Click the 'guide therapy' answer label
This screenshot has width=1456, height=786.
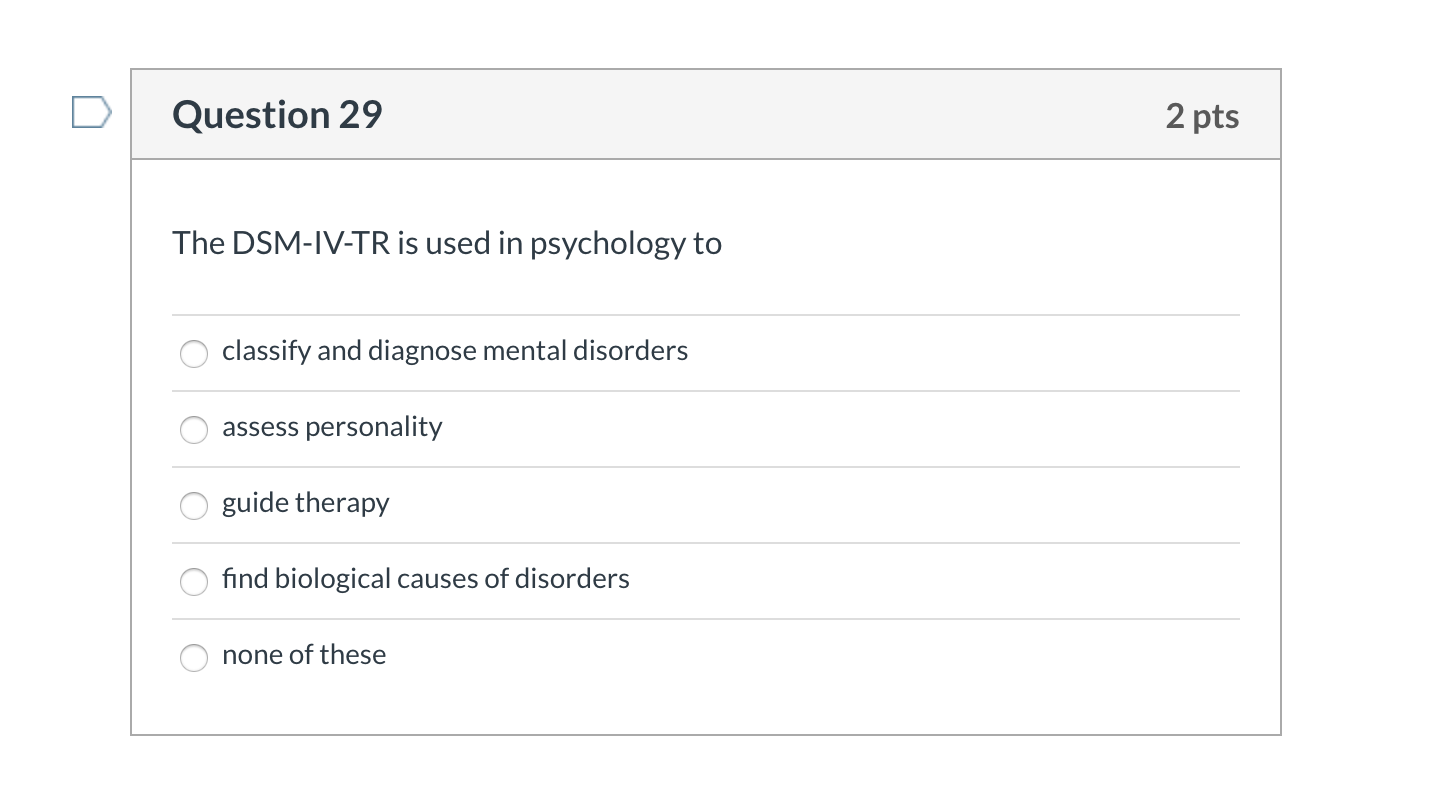305,503
